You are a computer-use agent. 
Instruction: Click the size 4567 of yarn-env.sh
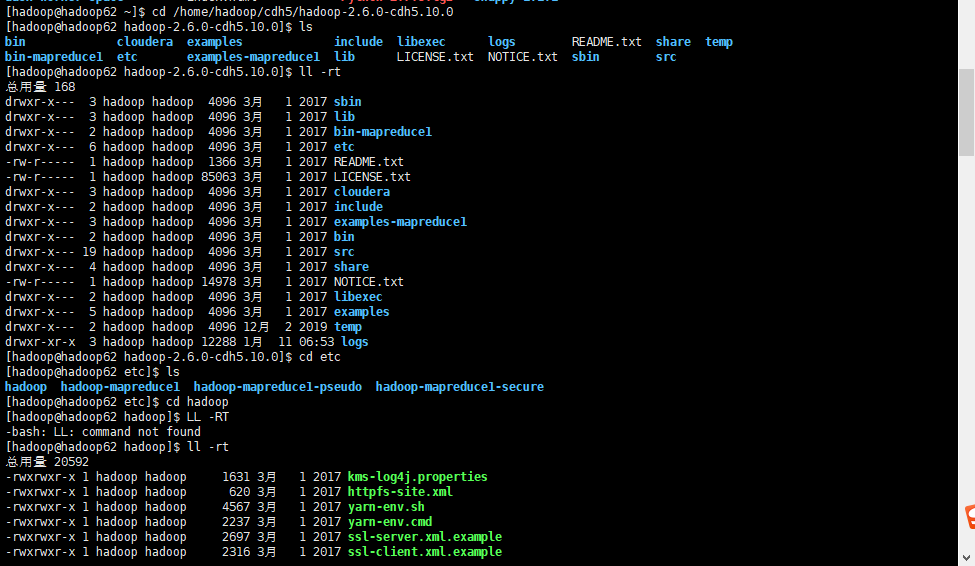[236, 507]
